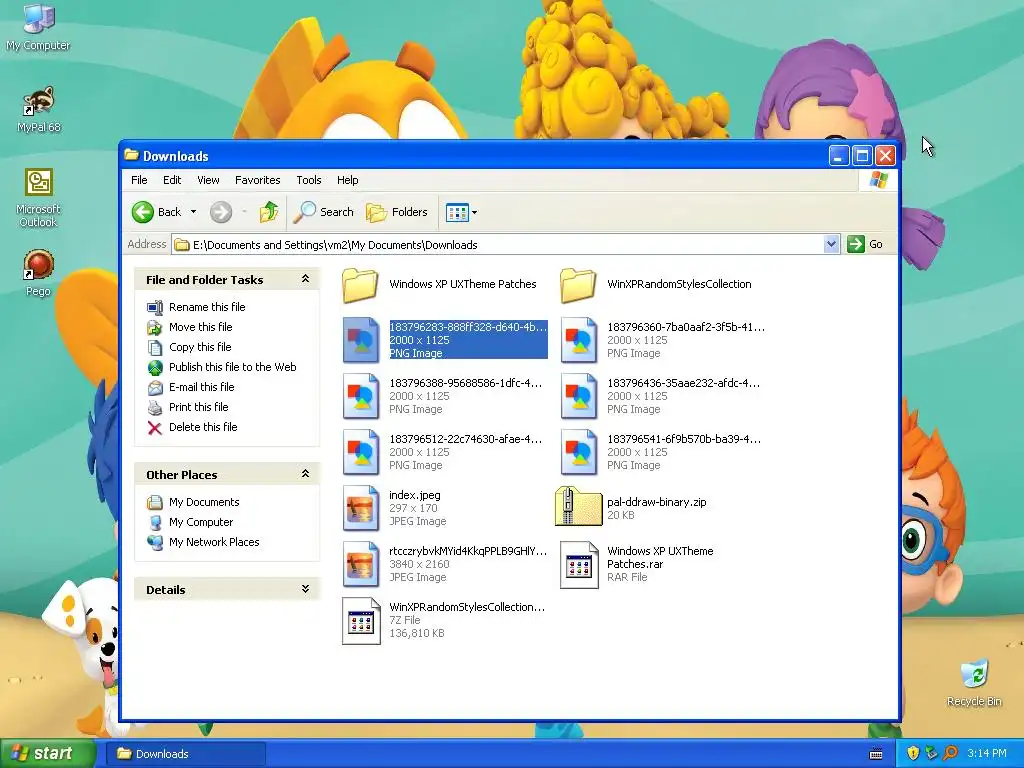Image resolution: width=1024 pixels, height=768 pixels.
Task: Open the Edit menu
Action: (x=172, y=180)
